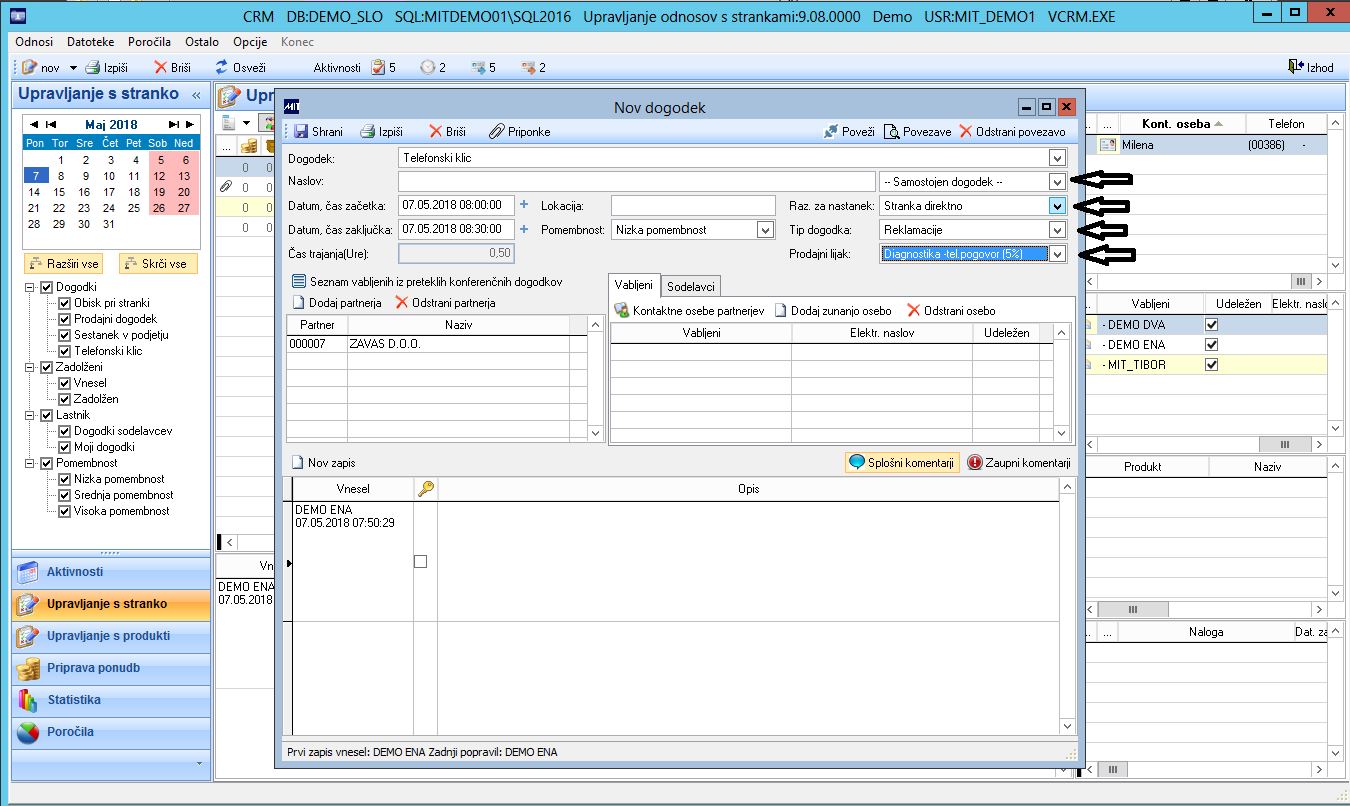The height and width of the screenshot is (806, 1350).
Task: Toggle Moji dogodki checkbox
Action: pyautogui.click(x=66, y=447)
